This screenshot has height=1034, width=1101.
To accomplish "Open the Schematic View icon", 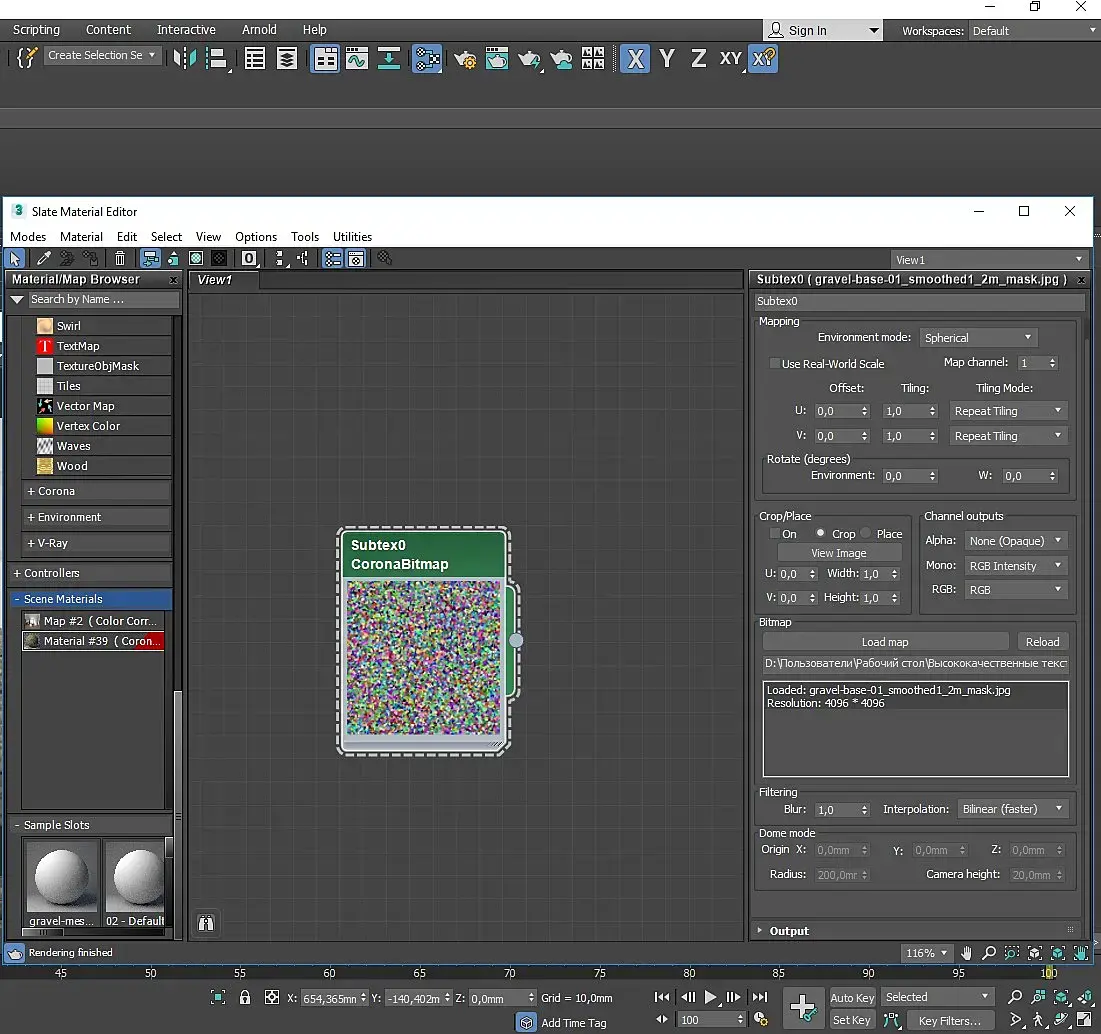I will [389, 59].
